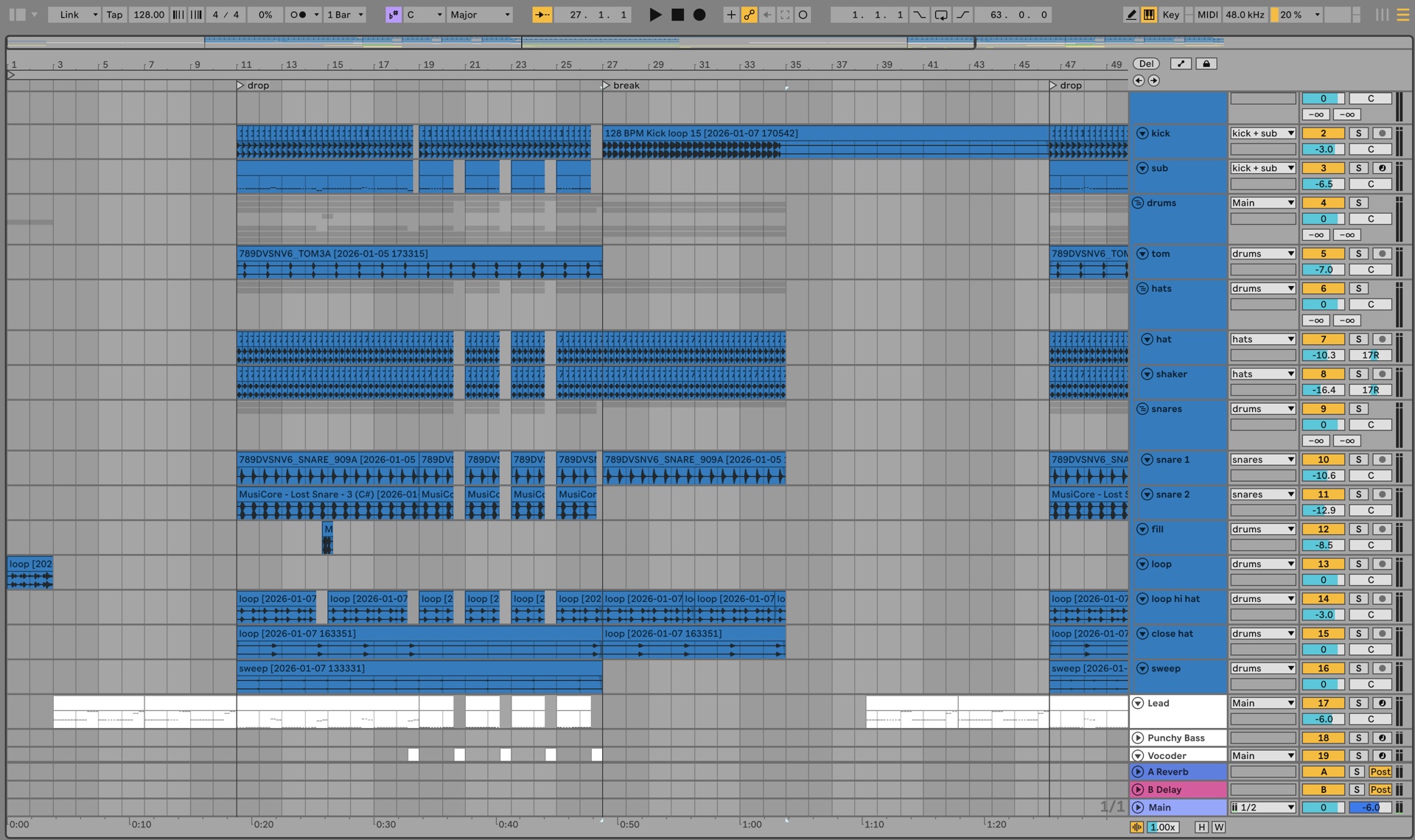Click the Re-enable Automation arrow icon
Screen dimensions: 1415x840
(x=766, y=15)
